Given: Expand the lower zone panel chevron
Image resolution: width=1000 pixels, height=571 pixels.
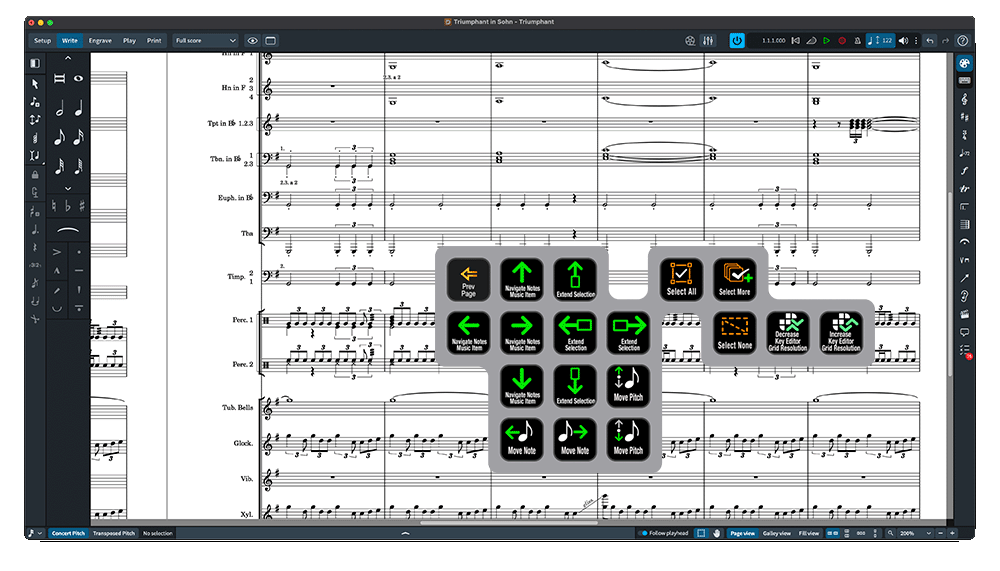Looking at the screenshot, I should tap(405, 533).
